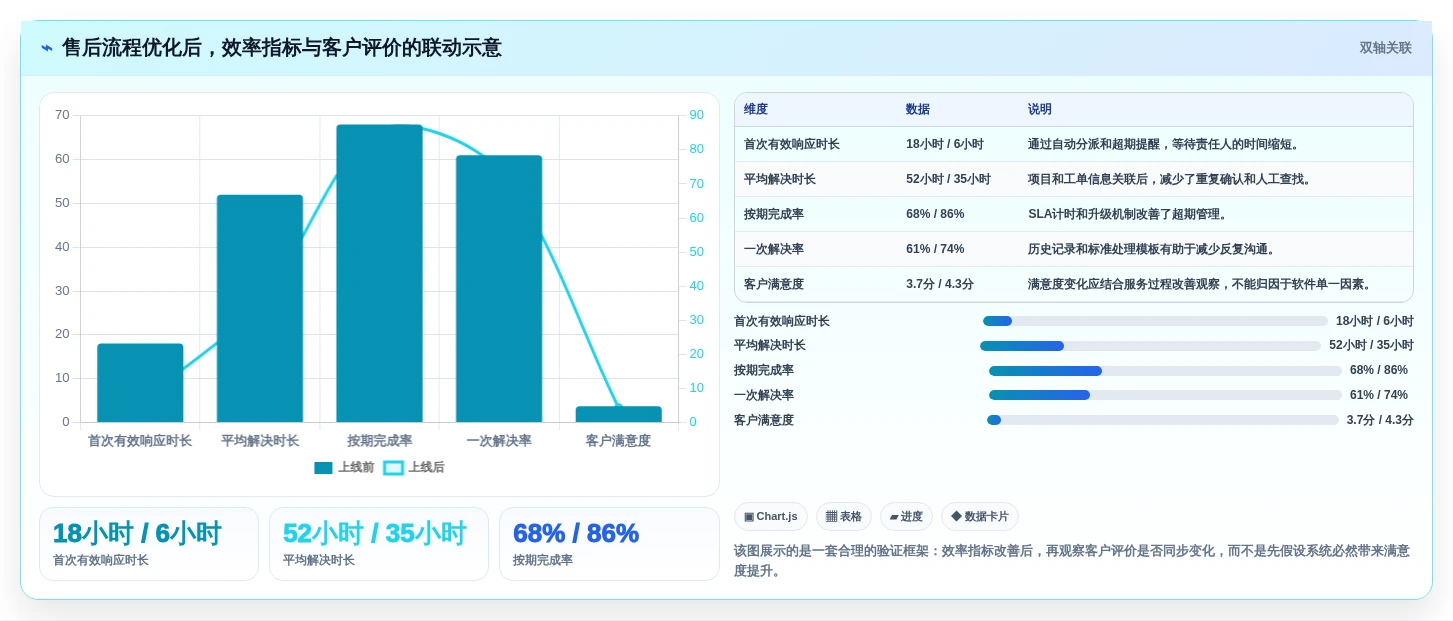Click the 客户满意度 progress bar
1453x621 pixels.
click(1163, 420)
